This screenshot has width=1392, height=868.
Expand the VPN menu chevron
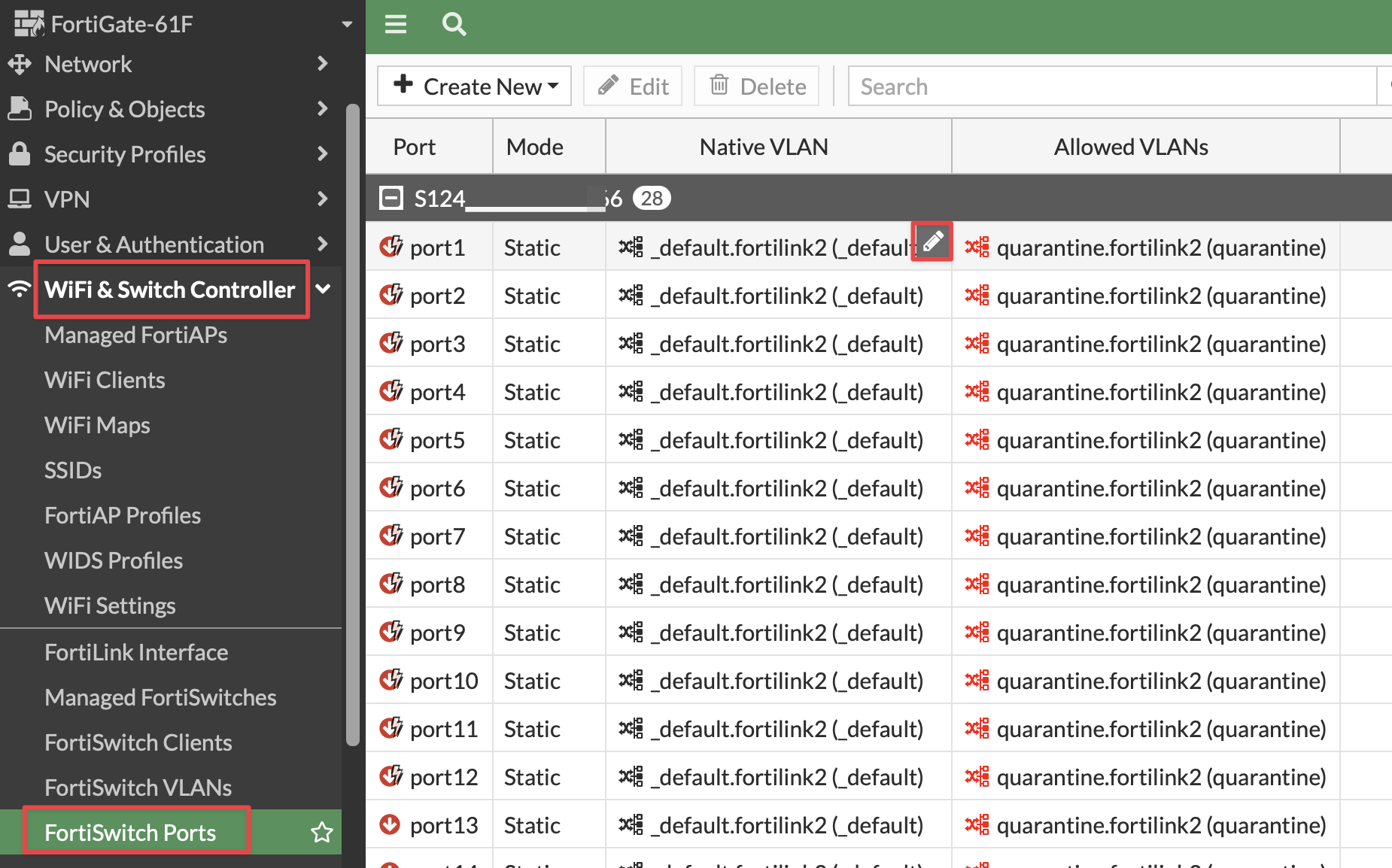coord(323,199)
